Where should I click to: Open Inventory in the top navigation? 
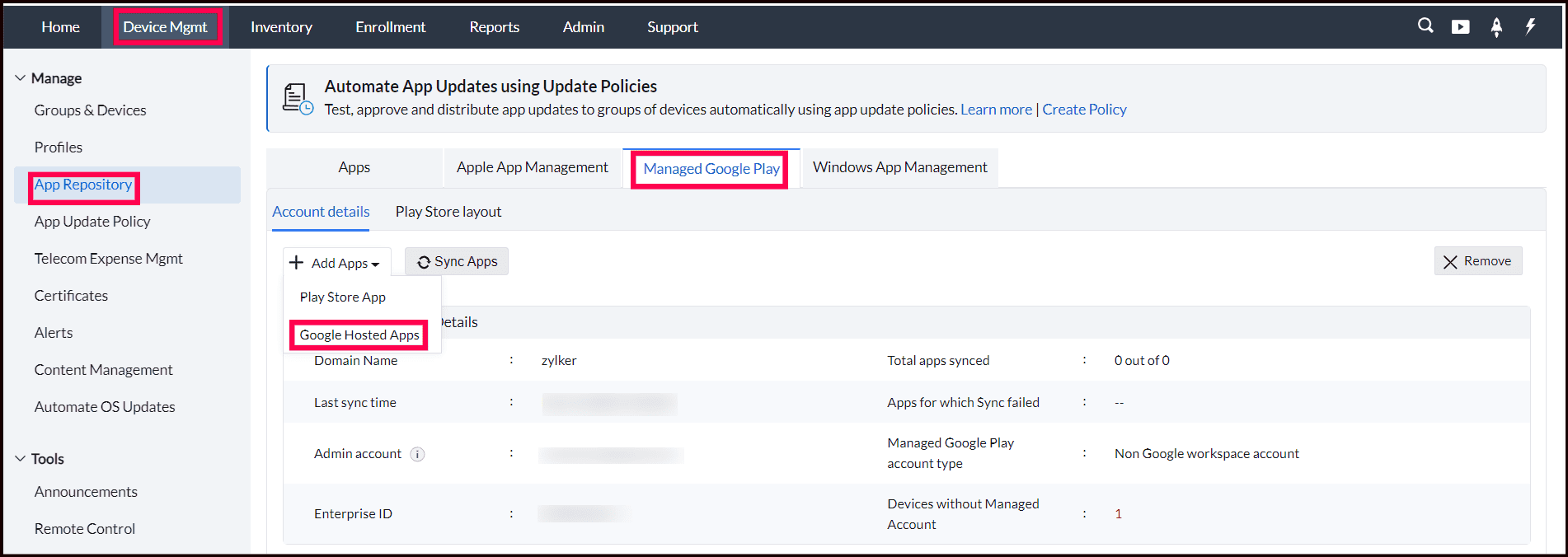click(x=281, y=27)
